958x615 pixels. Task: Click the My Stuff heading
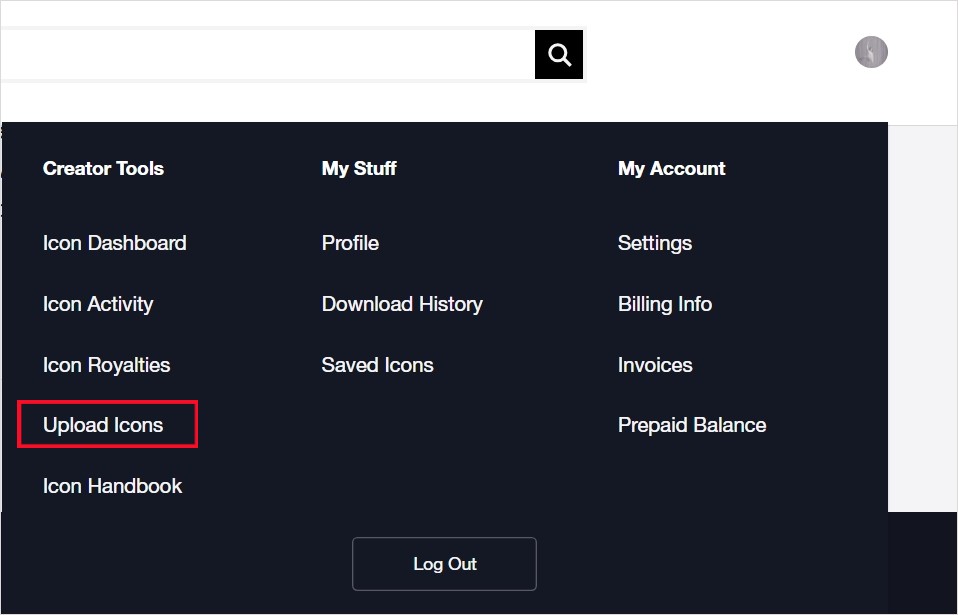pyautogui.click(x=359, y=169)
